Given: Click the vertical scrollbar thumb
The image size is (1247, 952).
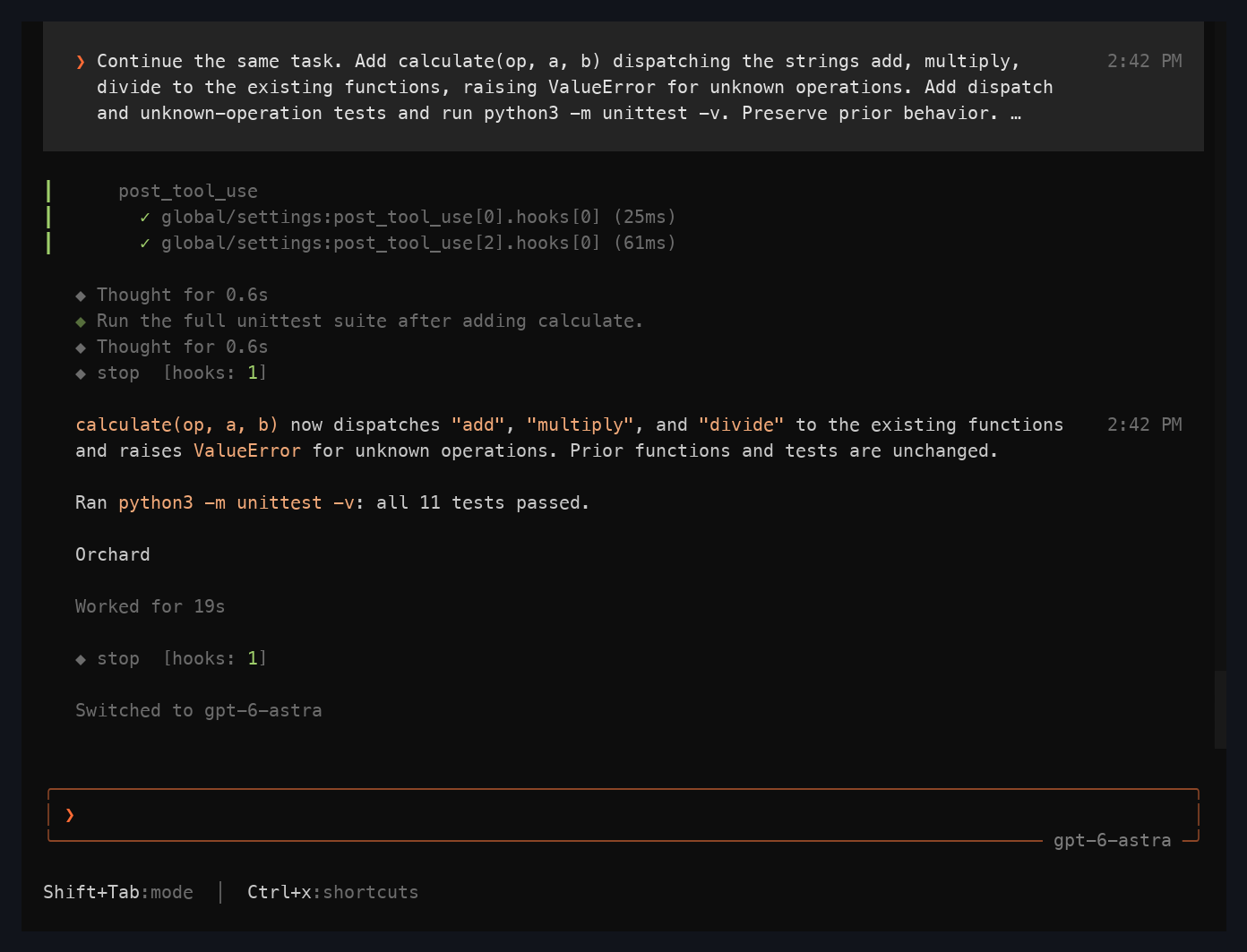Looking at the screenshot, I should coord(1220,709).
